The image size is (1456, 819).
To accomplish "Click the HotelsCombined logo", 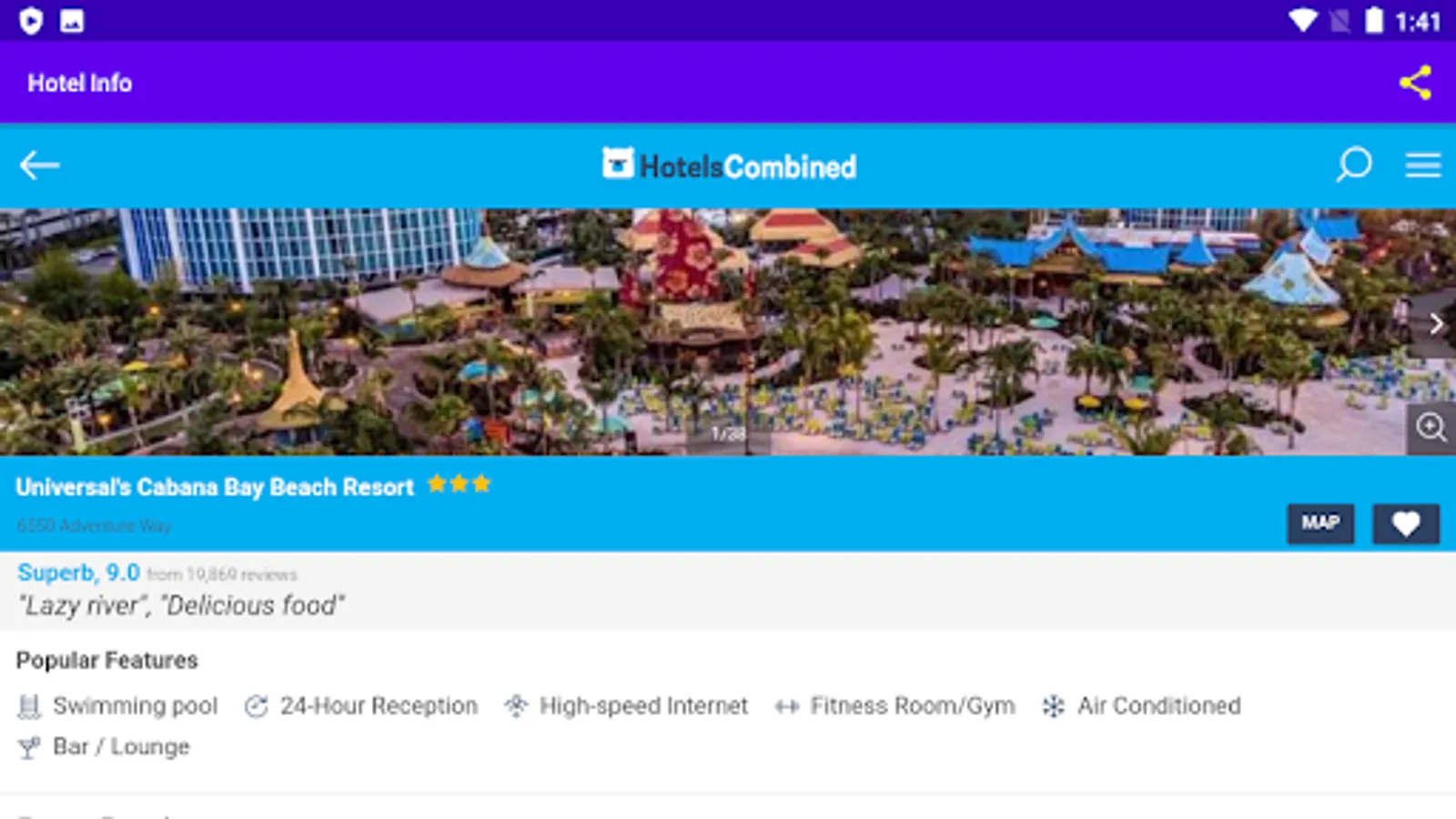I will pyautogui.click(x=729, y=166).
